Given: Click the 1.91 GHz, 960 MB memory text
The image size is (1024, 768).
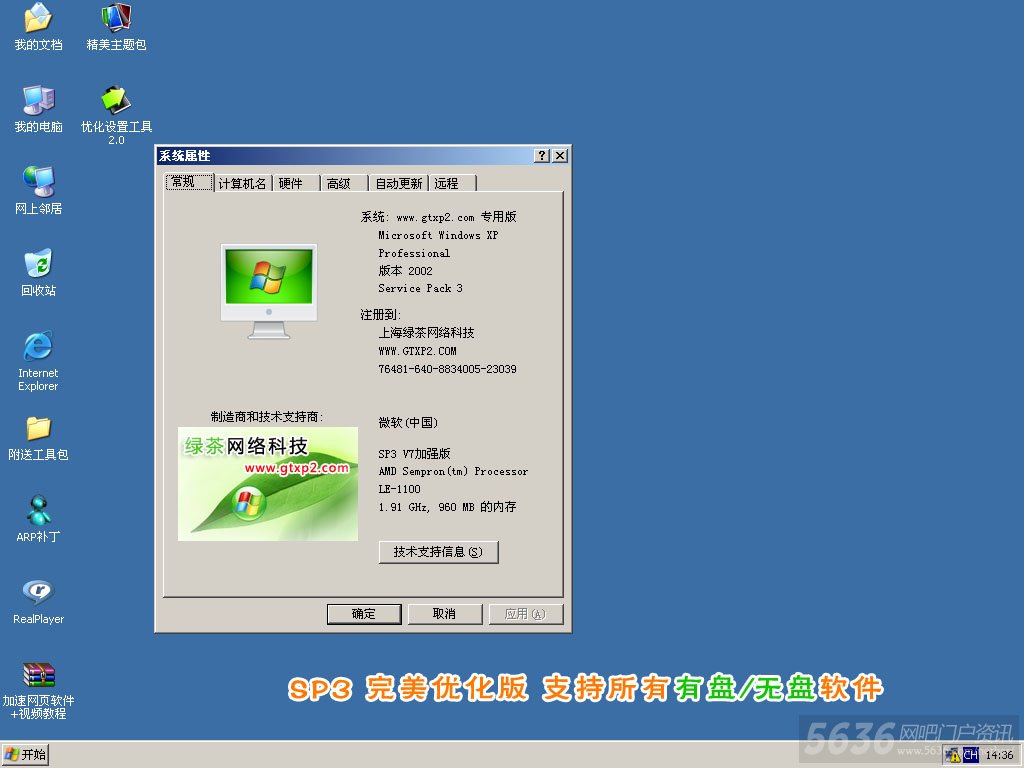Looking at the screenshot, I should [447, 507].
